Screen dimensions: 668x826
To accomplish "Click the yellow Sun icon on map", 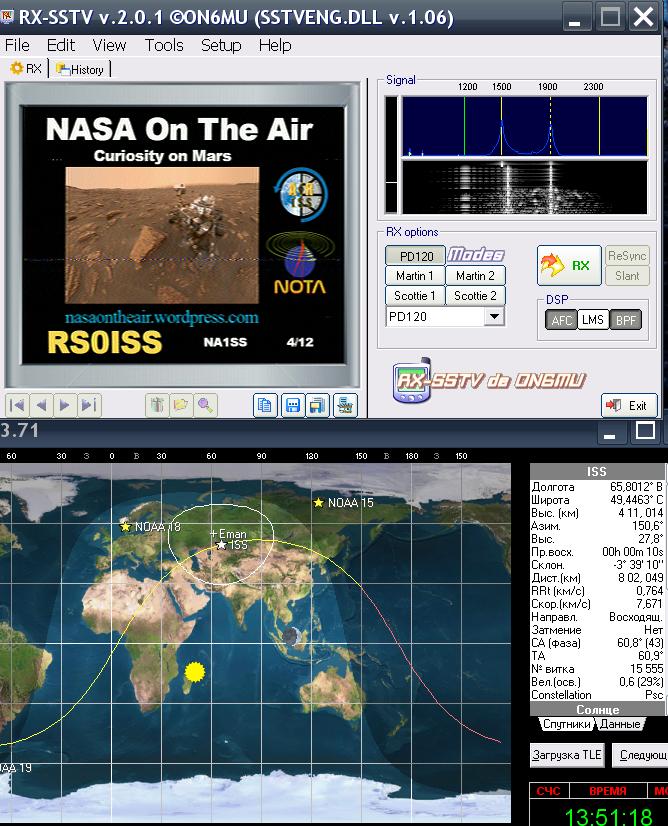I will (195, 672).
